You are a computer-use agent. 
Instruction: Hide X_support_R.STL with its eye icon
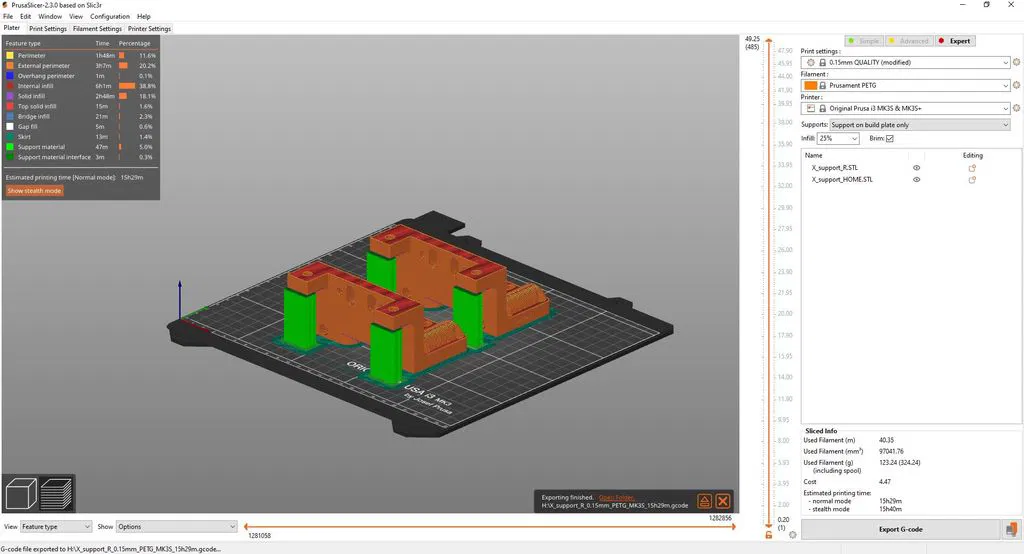click(916, 168)
